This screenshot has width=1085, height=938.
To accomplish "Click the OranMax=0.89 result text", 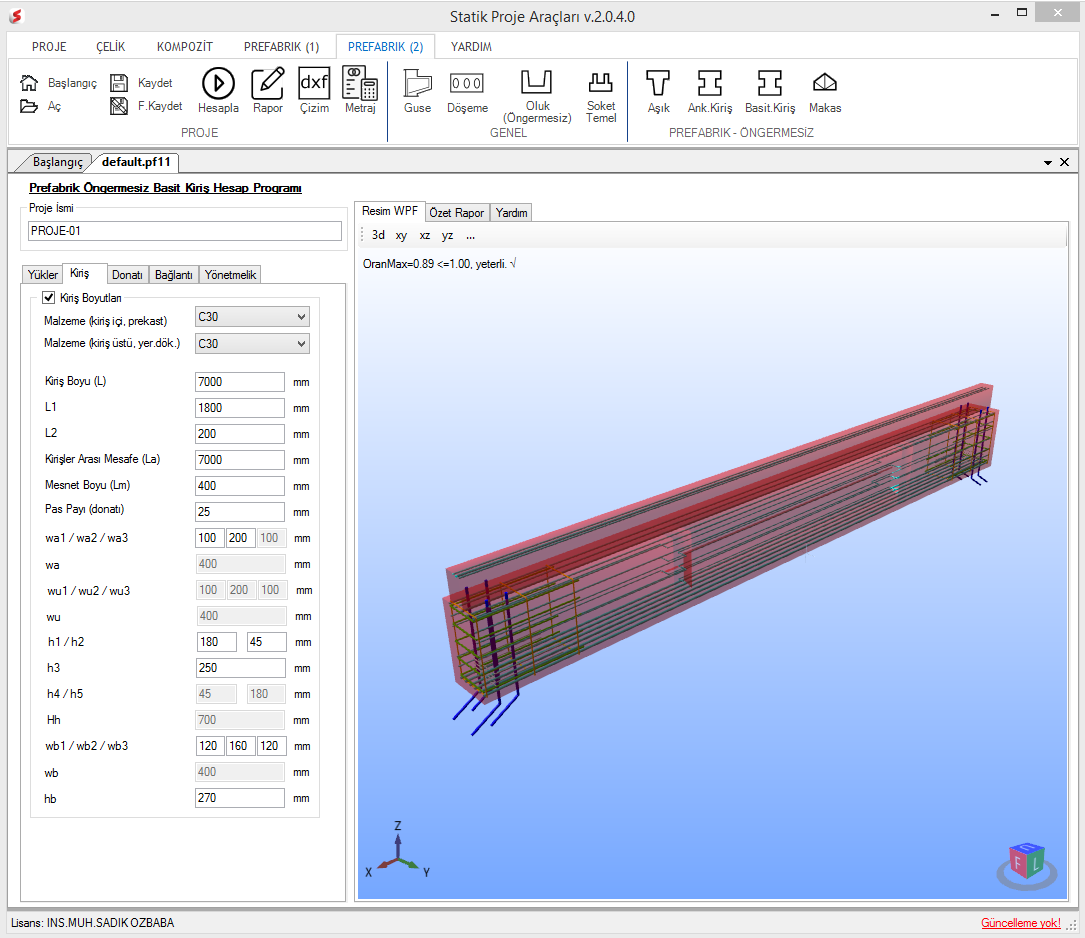I will (439, 264).
